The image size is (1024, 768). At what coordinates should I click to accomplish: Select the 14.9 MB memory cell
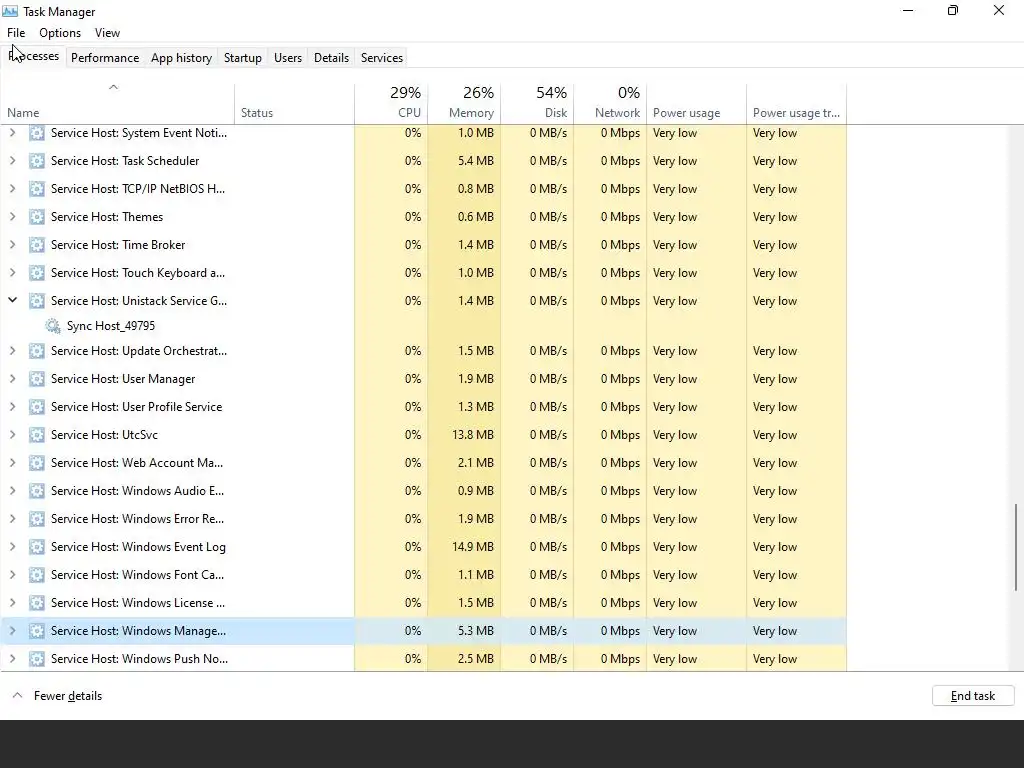[464, 547]
